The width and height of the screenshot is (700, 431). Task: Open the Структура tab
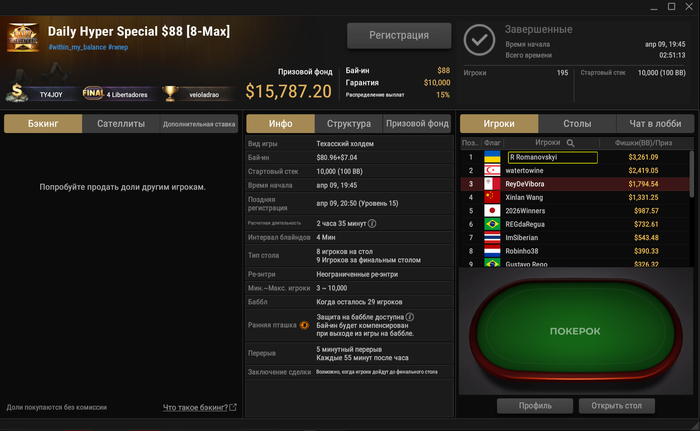click(x=349, y=124)
